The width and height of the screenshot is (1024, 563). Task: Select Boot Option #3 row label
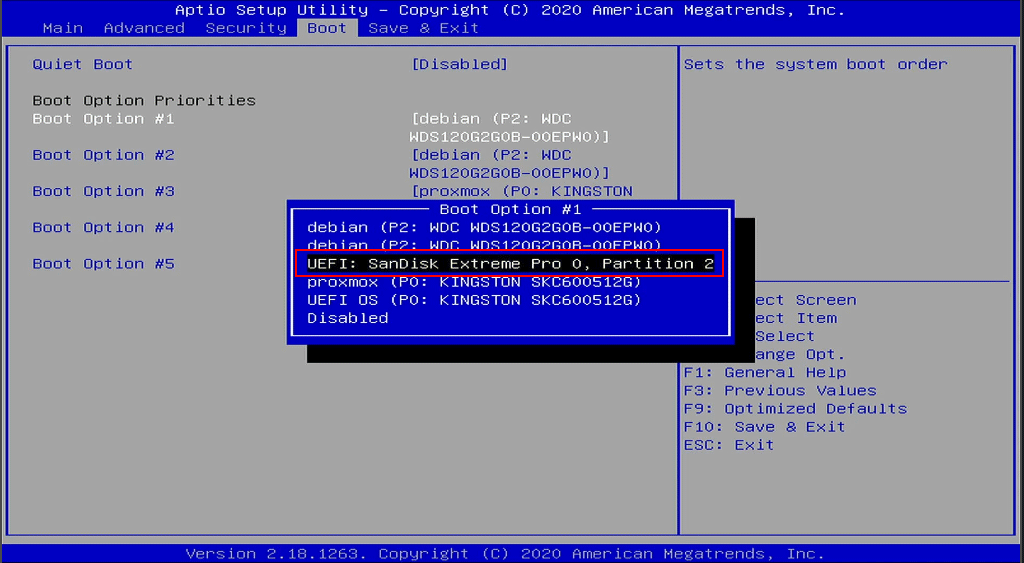coord(103,191)
